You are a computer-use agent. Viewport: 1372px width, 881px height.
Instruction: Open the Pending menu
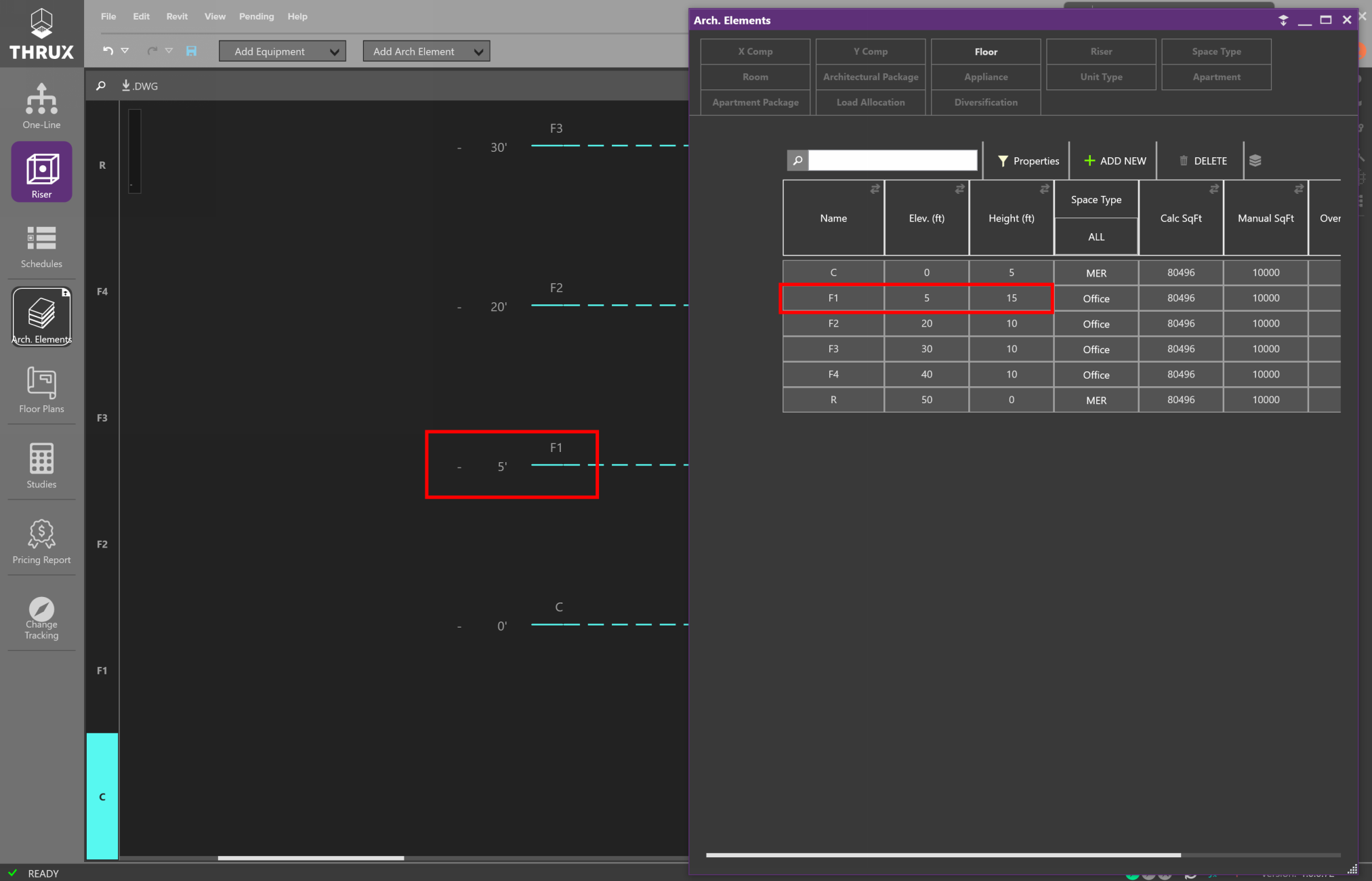tap(256, 16)
